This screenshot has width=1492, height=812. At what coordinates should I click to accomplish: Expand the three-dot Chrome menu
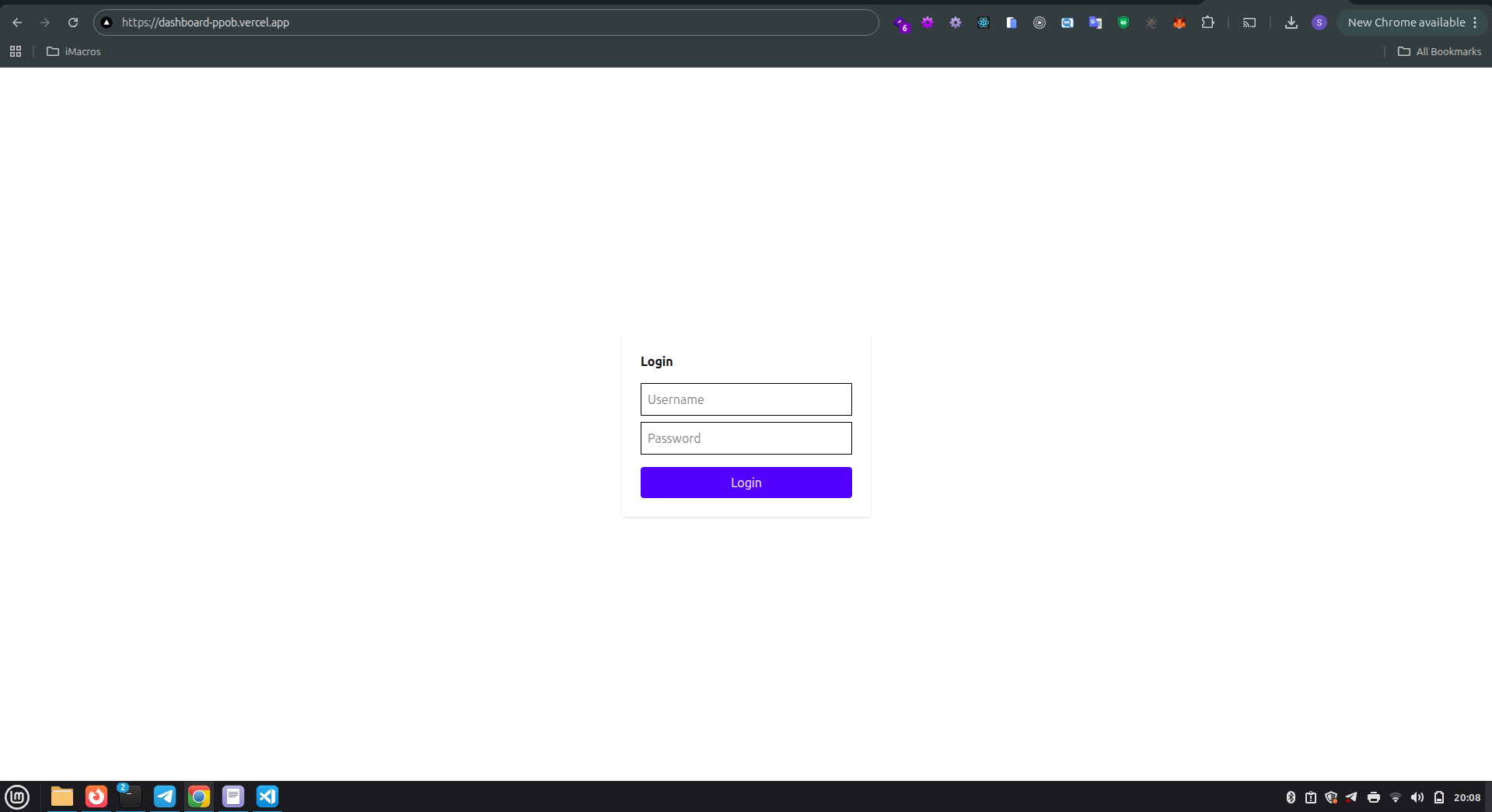click(x=1475, y=23)
